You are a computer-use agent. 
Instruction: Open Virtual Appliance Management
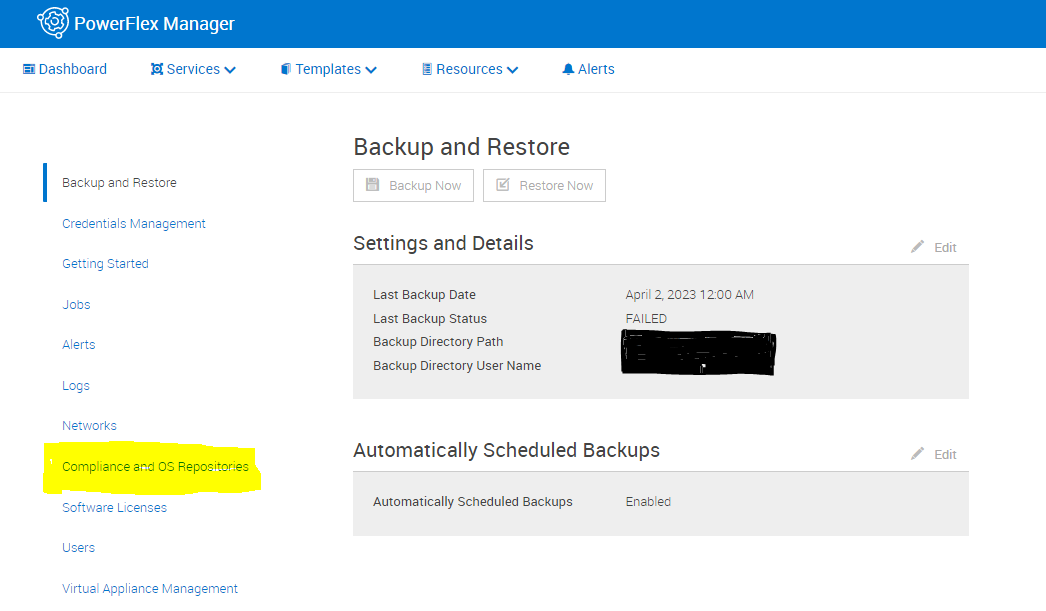click(x=150, y=588)
